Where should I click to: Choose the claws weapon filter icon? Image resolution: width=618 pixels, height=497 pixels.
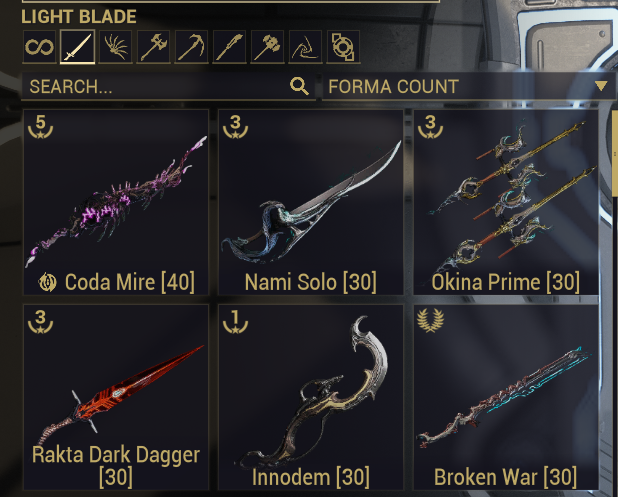(x=115, y=47)
